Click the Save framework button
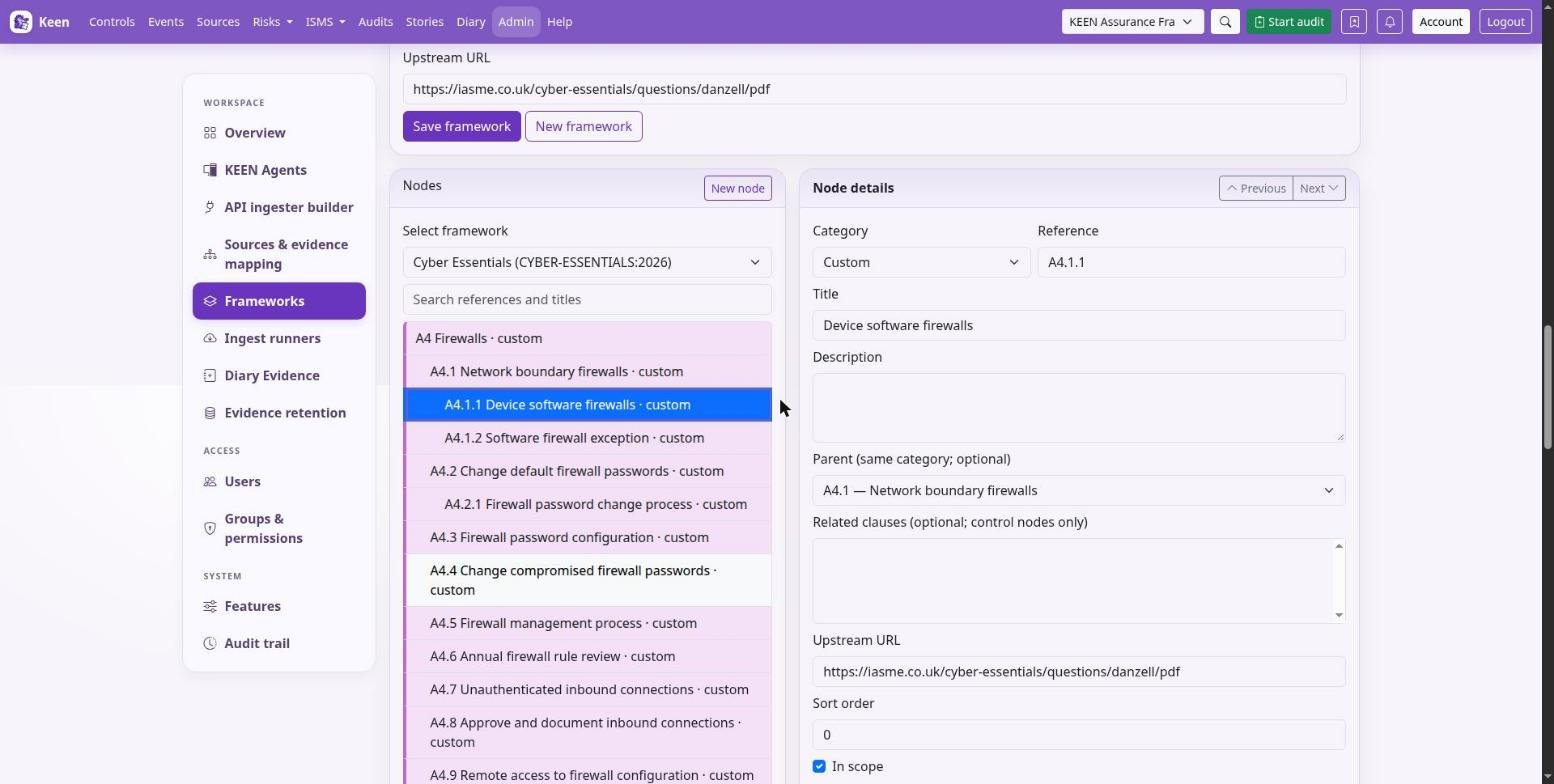1554x784 pixels. (462, 126)
